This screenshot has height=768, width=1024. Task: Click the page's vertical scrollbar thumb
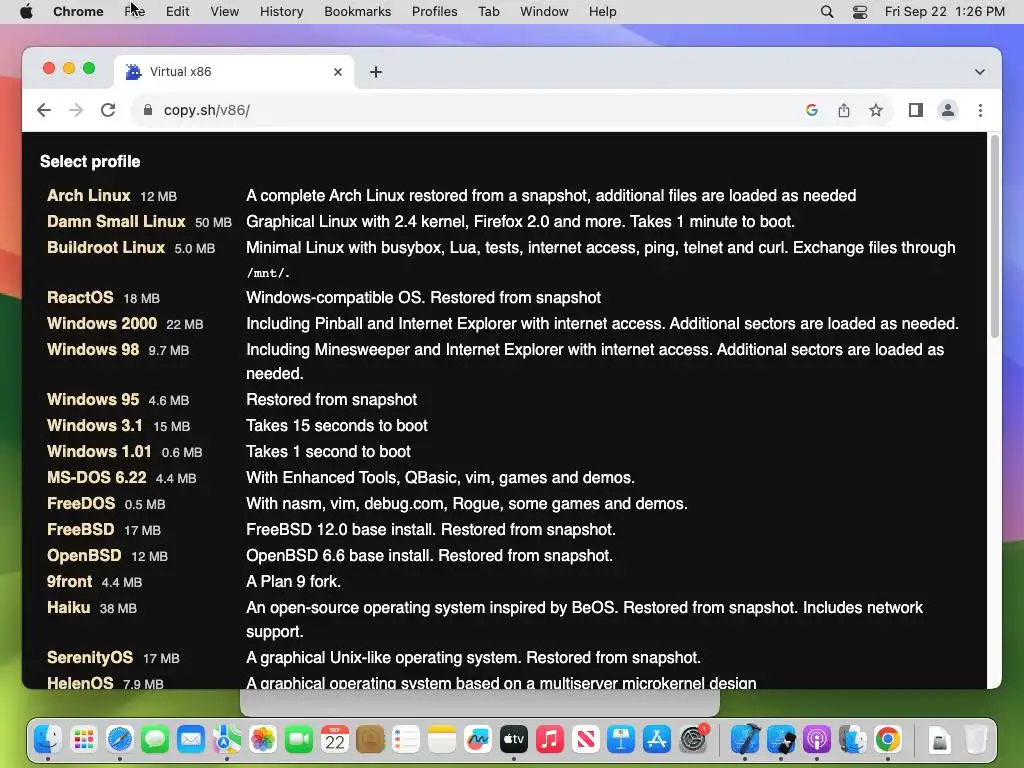click(x=995, y=236)
